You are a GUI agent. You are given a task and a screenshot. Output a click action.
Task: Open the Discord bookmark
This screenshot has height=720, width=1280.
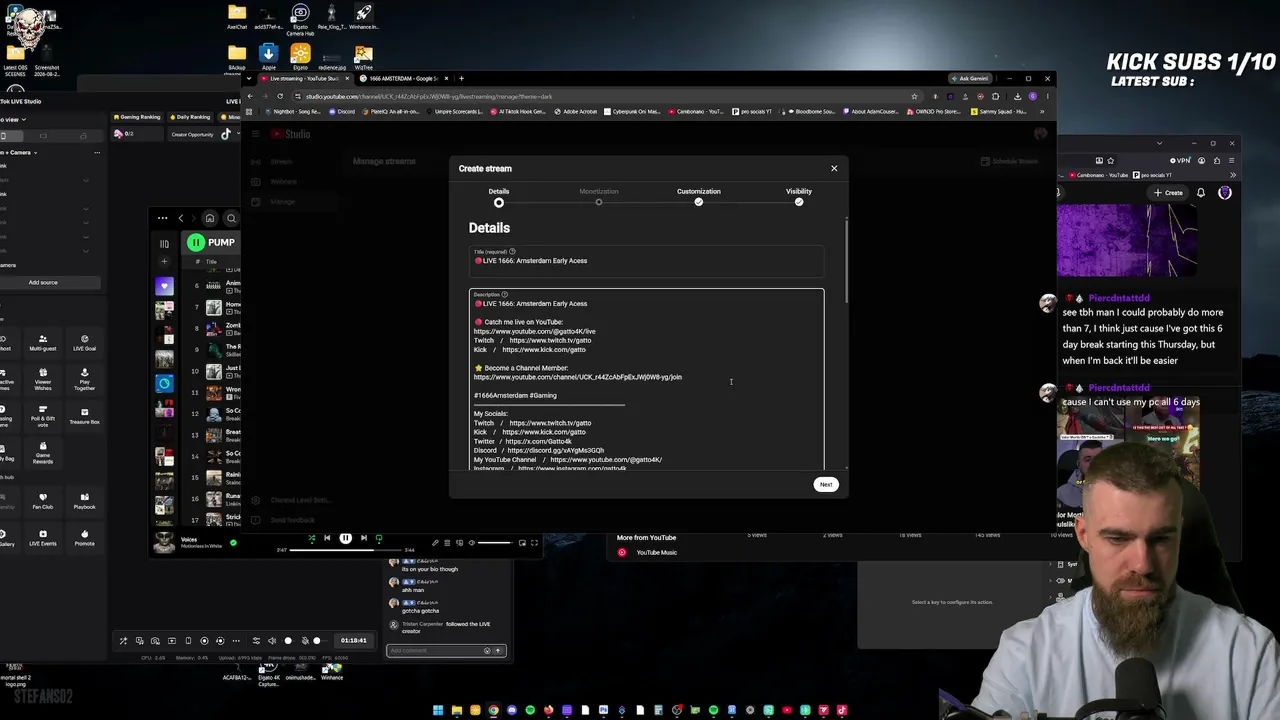coord(344,111)
